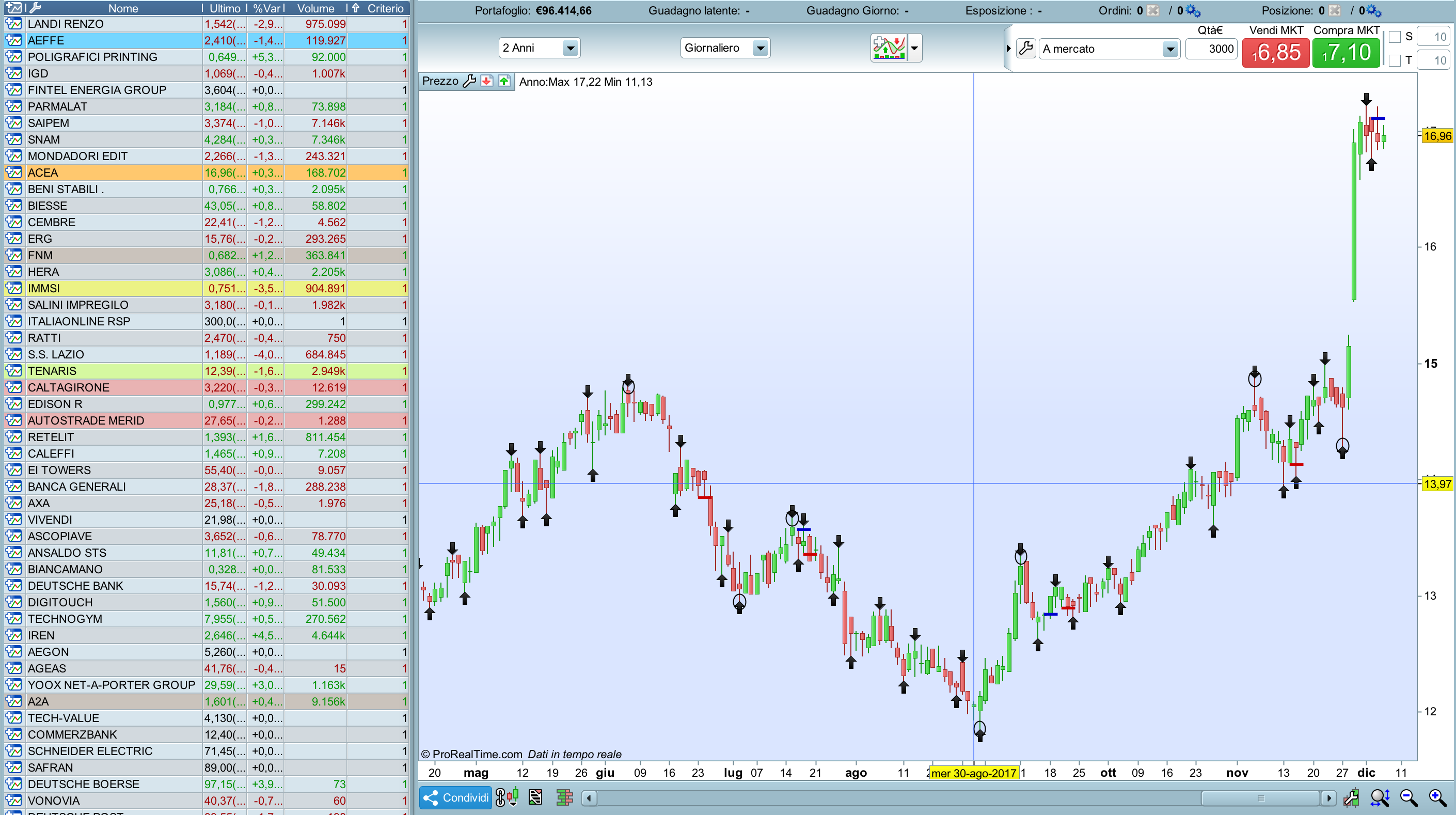This screenshot has width=1456, height=815.
Task: Select AUTOSTRADE MERID row
Action: coord(207,421)
